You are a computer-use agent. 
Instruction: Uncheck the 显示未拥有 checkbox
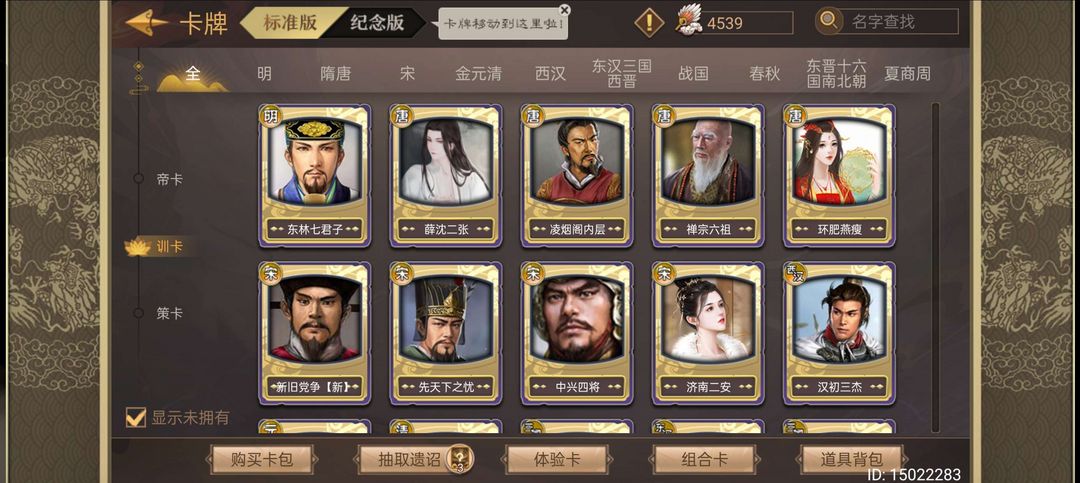click(136, 417)
